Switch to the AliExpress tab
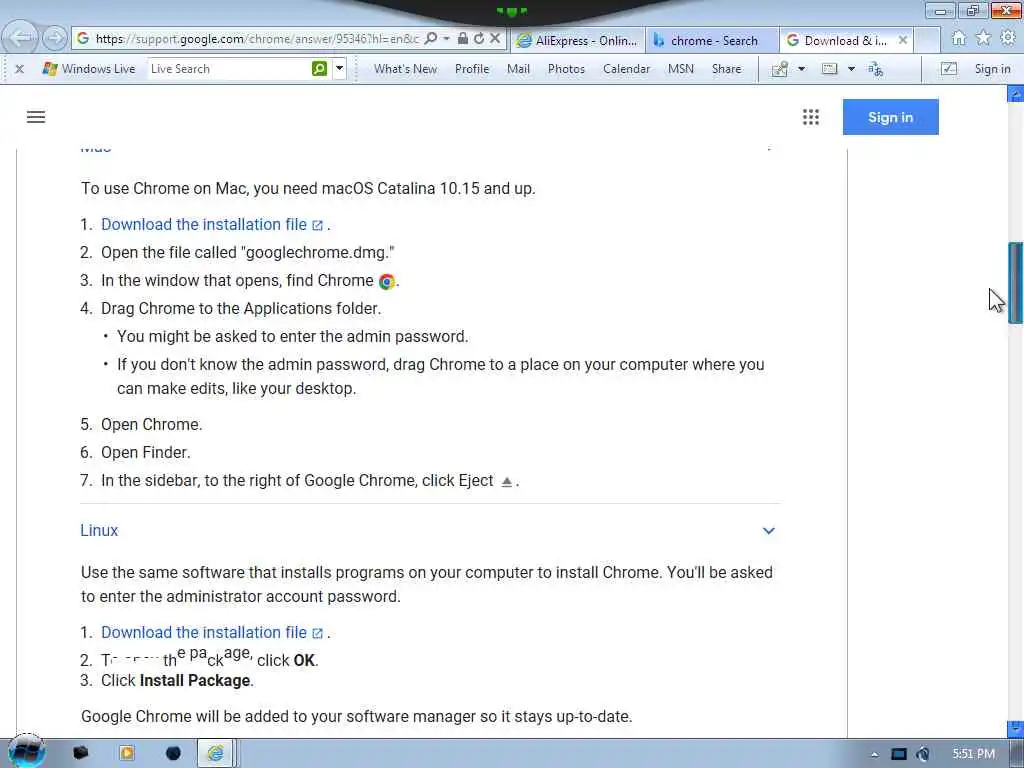 577,40
